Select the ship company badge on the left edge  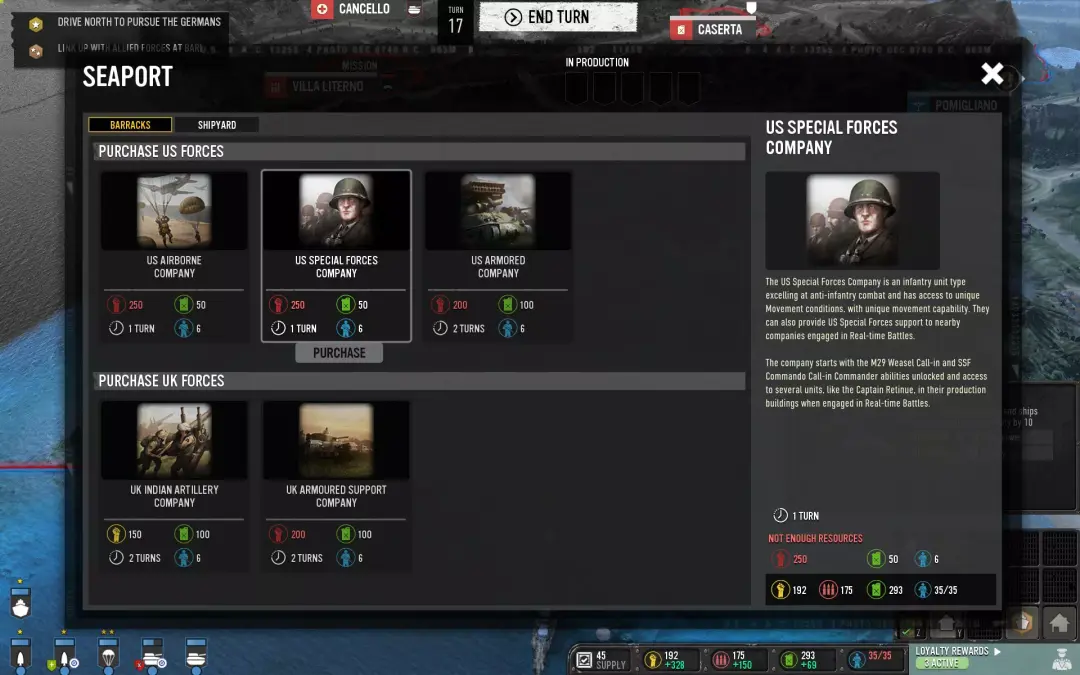20,602
